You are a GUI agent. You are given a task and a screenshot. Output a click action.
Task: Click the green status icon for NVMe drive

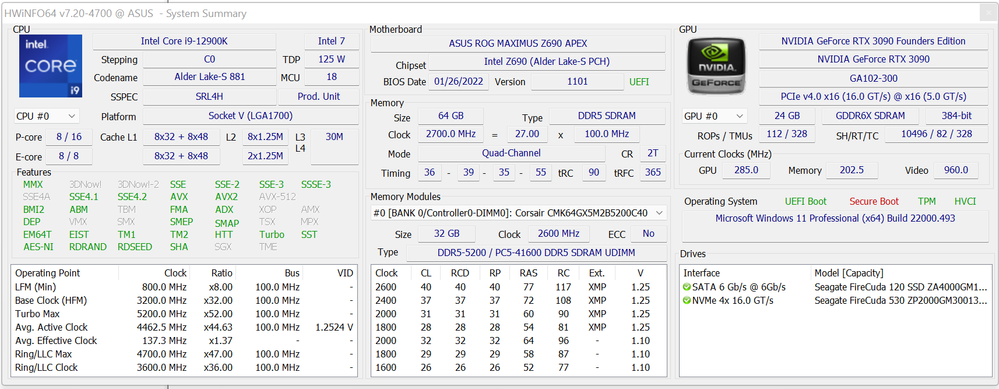[x=687, y=301]
